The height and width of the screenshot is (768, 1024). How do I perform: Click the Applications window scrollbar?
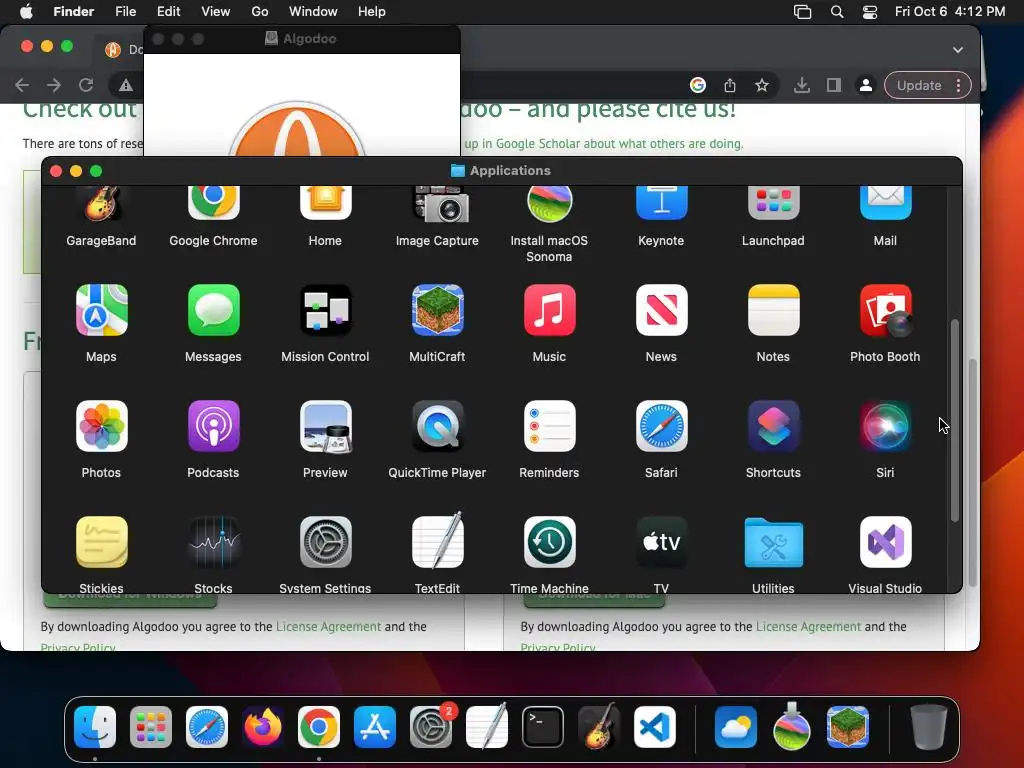[x=955, y=421]
